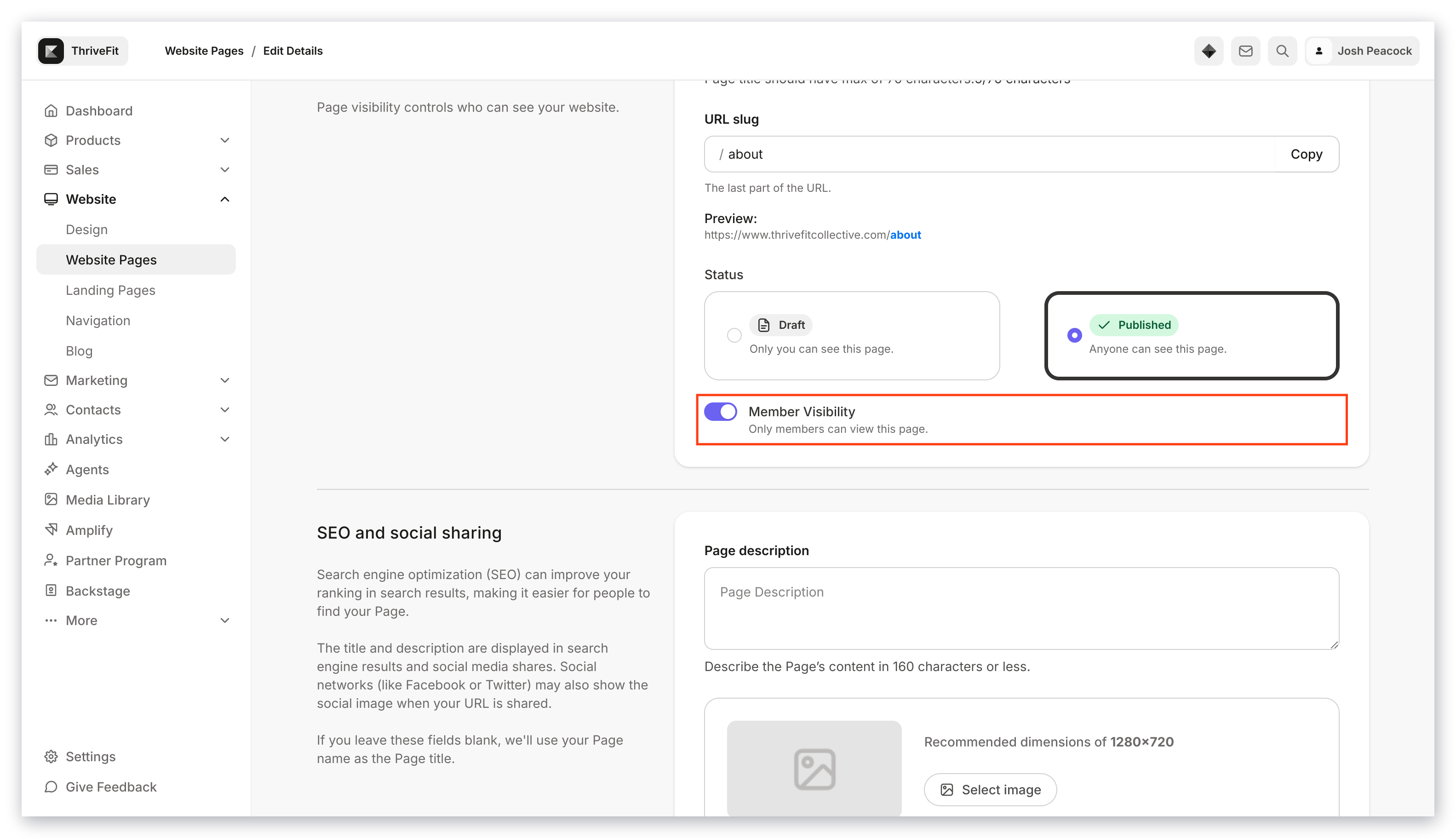This screenshot has width=1456, height=838.
Task: Go back via Website Pages breadcrumb
Action: 204,51
